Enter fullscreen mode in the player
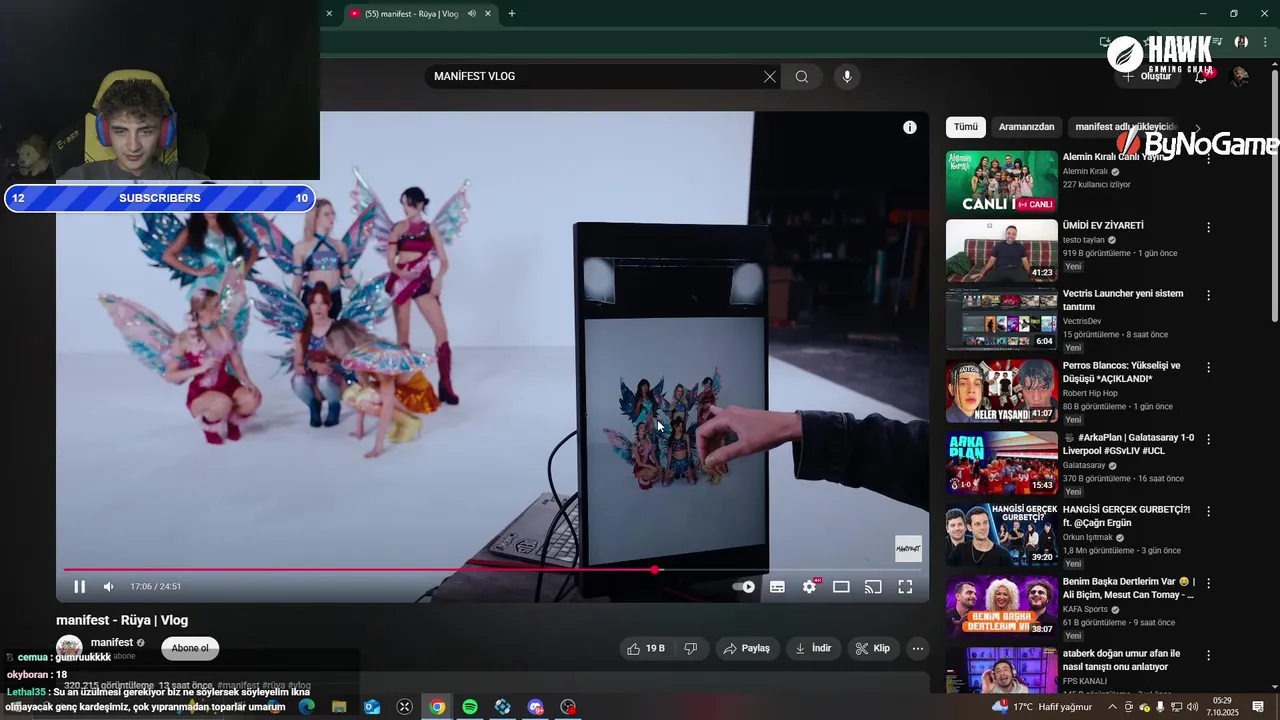Screen dimensions: 1280x720 point(905,587)
